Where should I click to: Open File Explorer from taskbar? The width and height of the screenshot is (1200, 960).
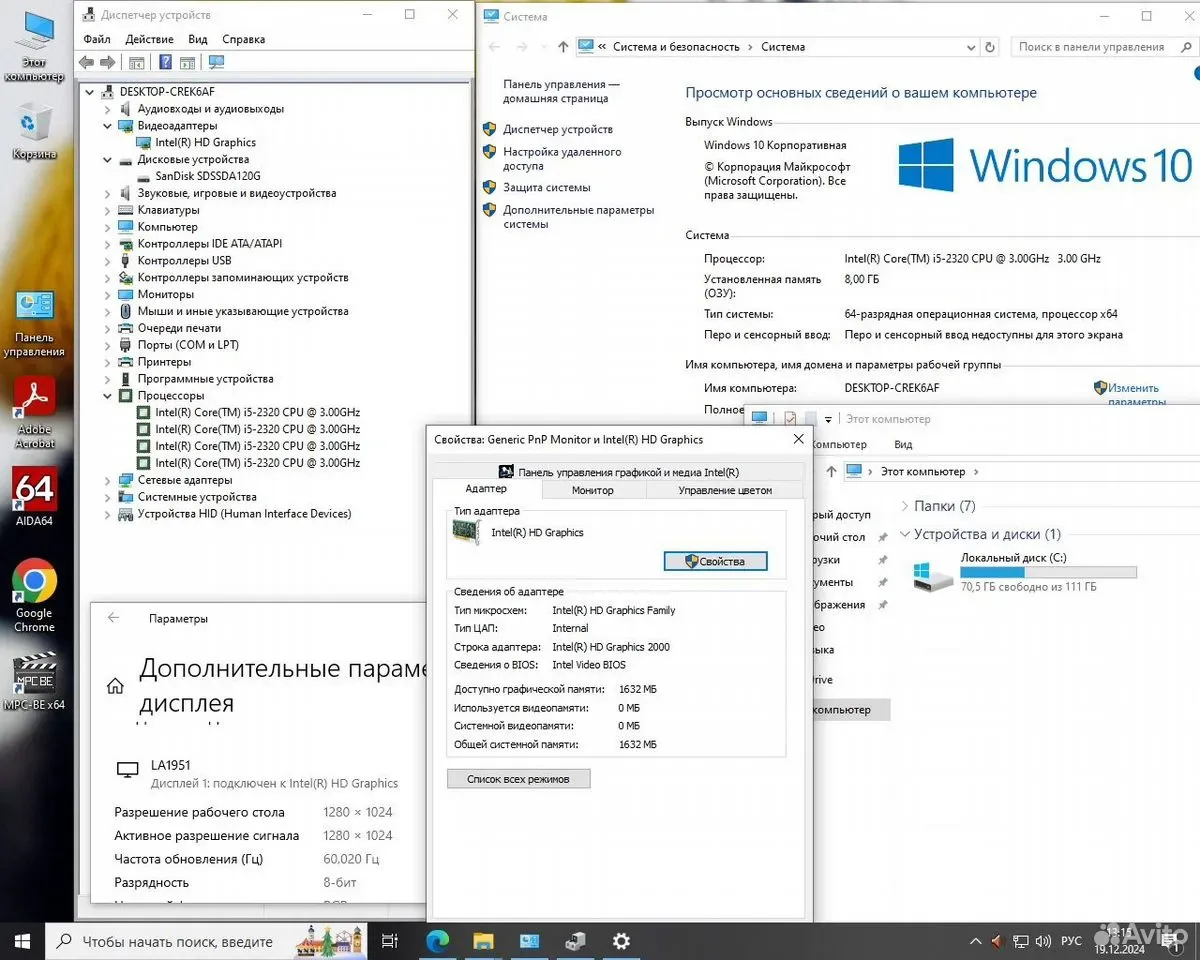tap(483, 941)
